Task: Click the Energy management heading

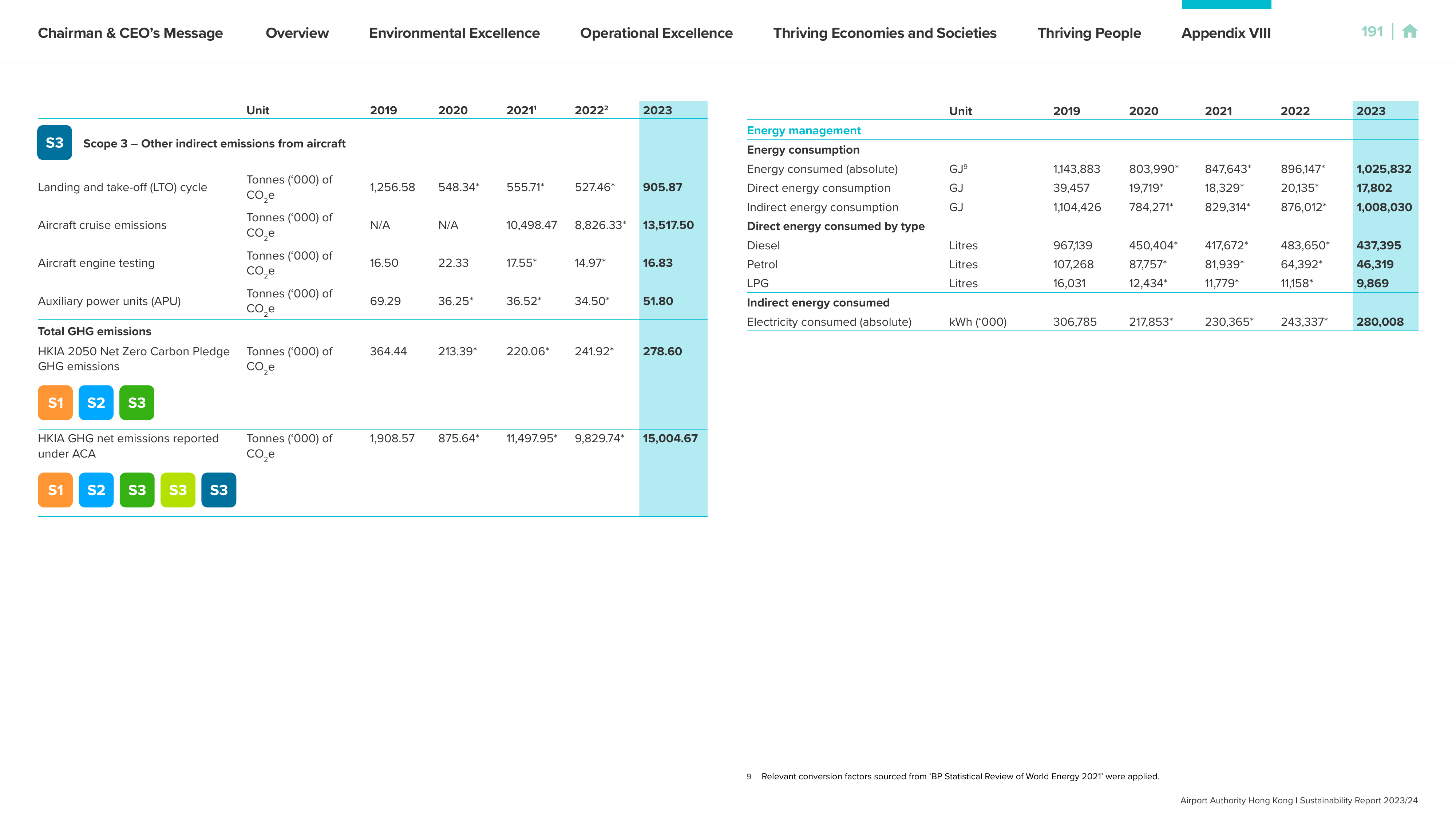Action: coord(804,131)
